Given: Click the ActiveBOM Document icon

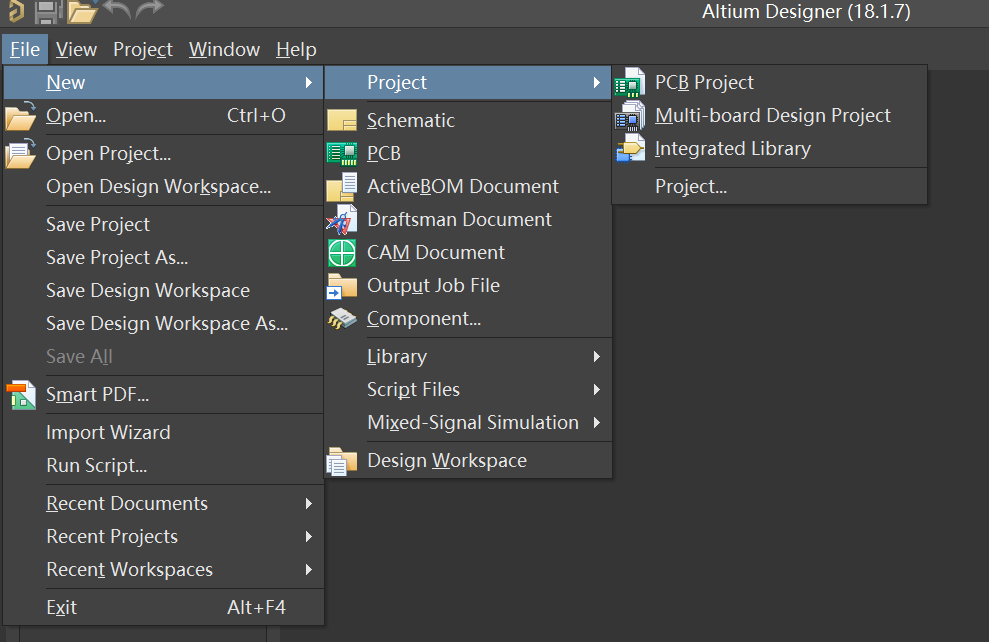Looking at the screenshot, I should [x=342, y=187].
